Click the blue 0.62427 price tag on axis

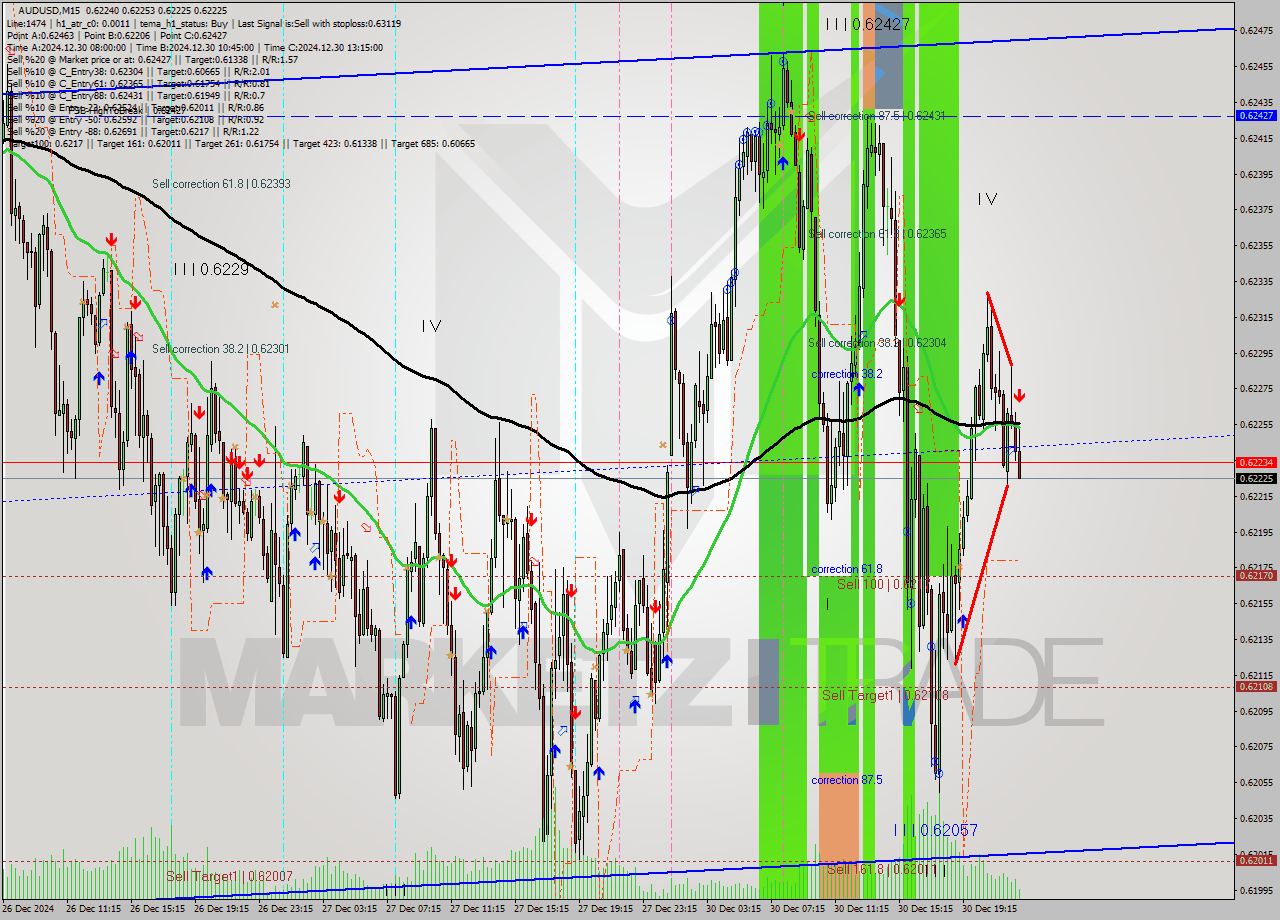[1256, 116]
